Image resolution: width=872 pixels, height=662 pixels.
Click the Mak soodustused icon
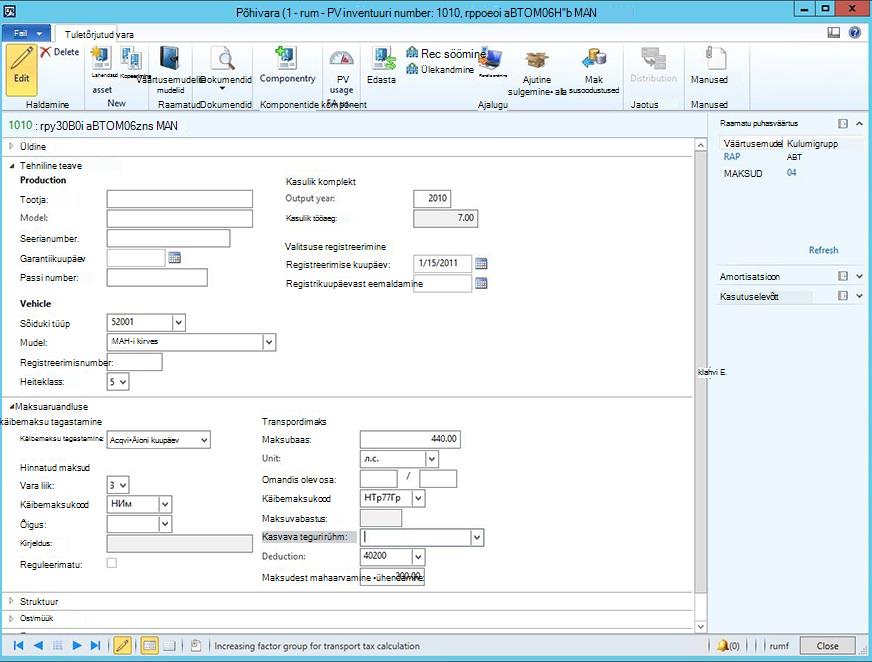[593, 59]
